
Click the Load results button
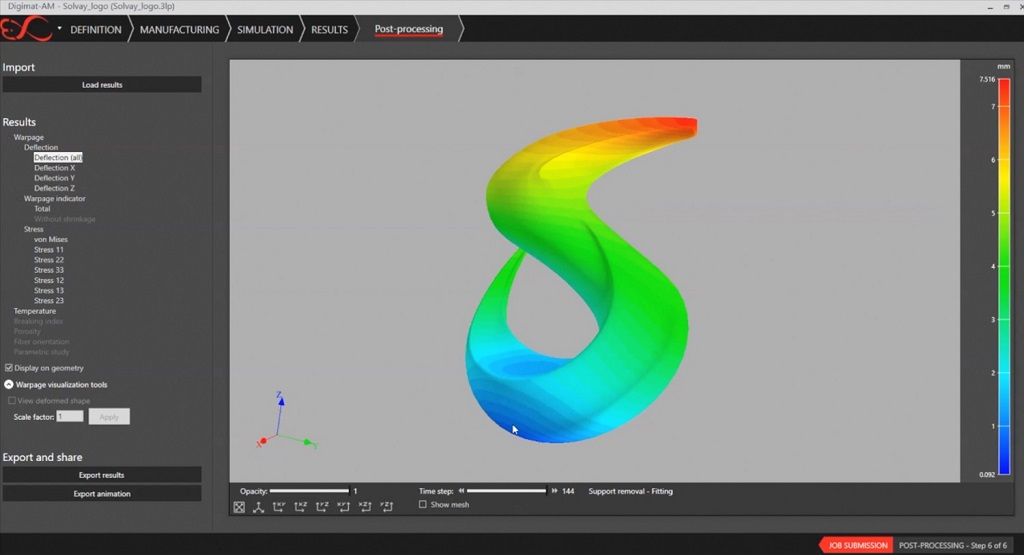[x=102, y=85]
